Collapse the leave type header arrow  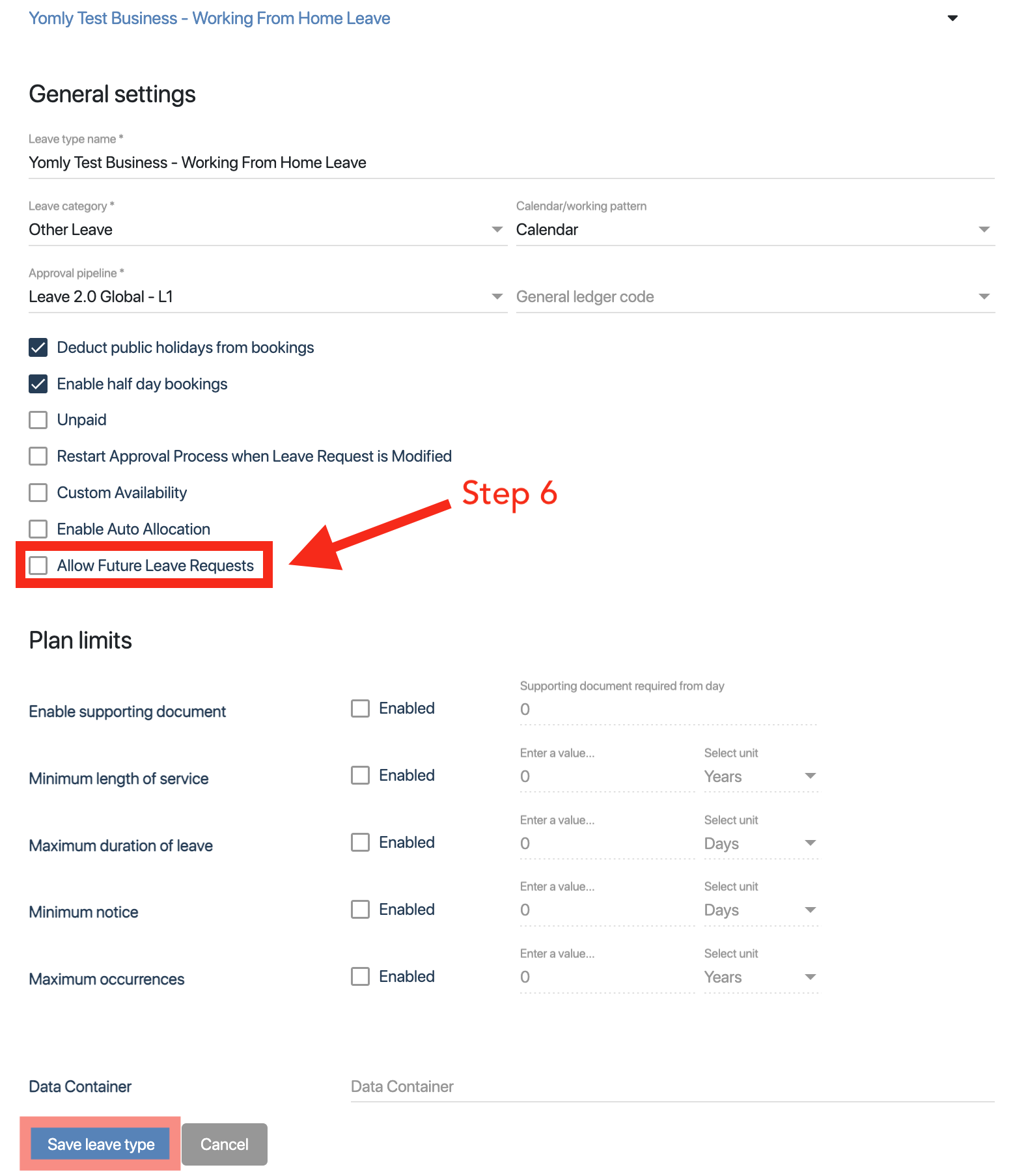pos(952,18)
